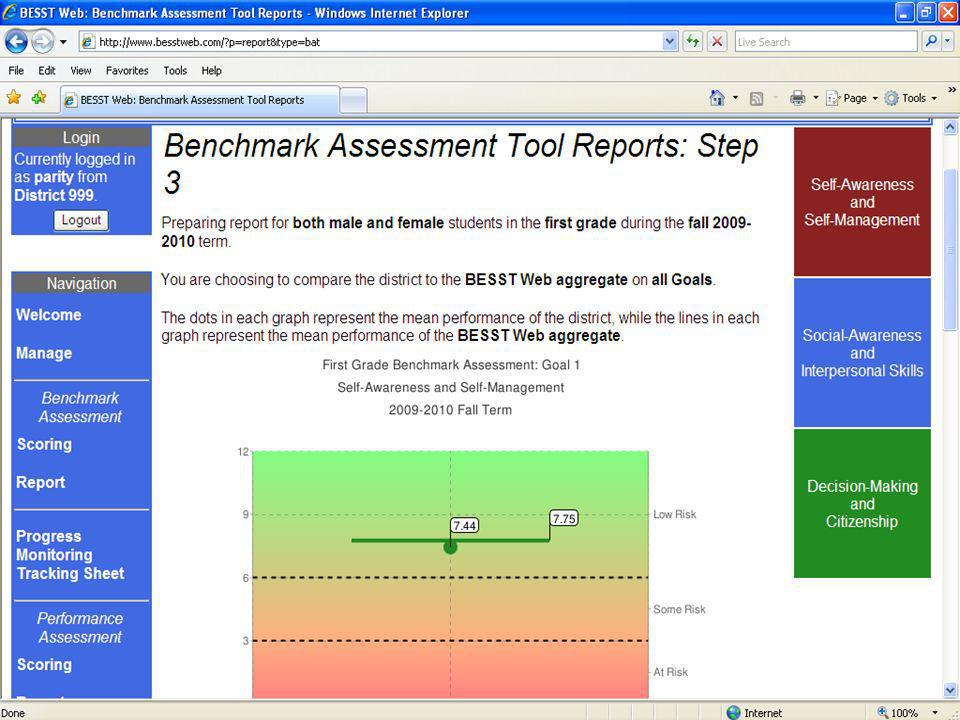Image resolution: width=960 pixels, height=720 pixels.
Task: Click the 7.44 value label on graph
Action: click(x=465, y=526)
